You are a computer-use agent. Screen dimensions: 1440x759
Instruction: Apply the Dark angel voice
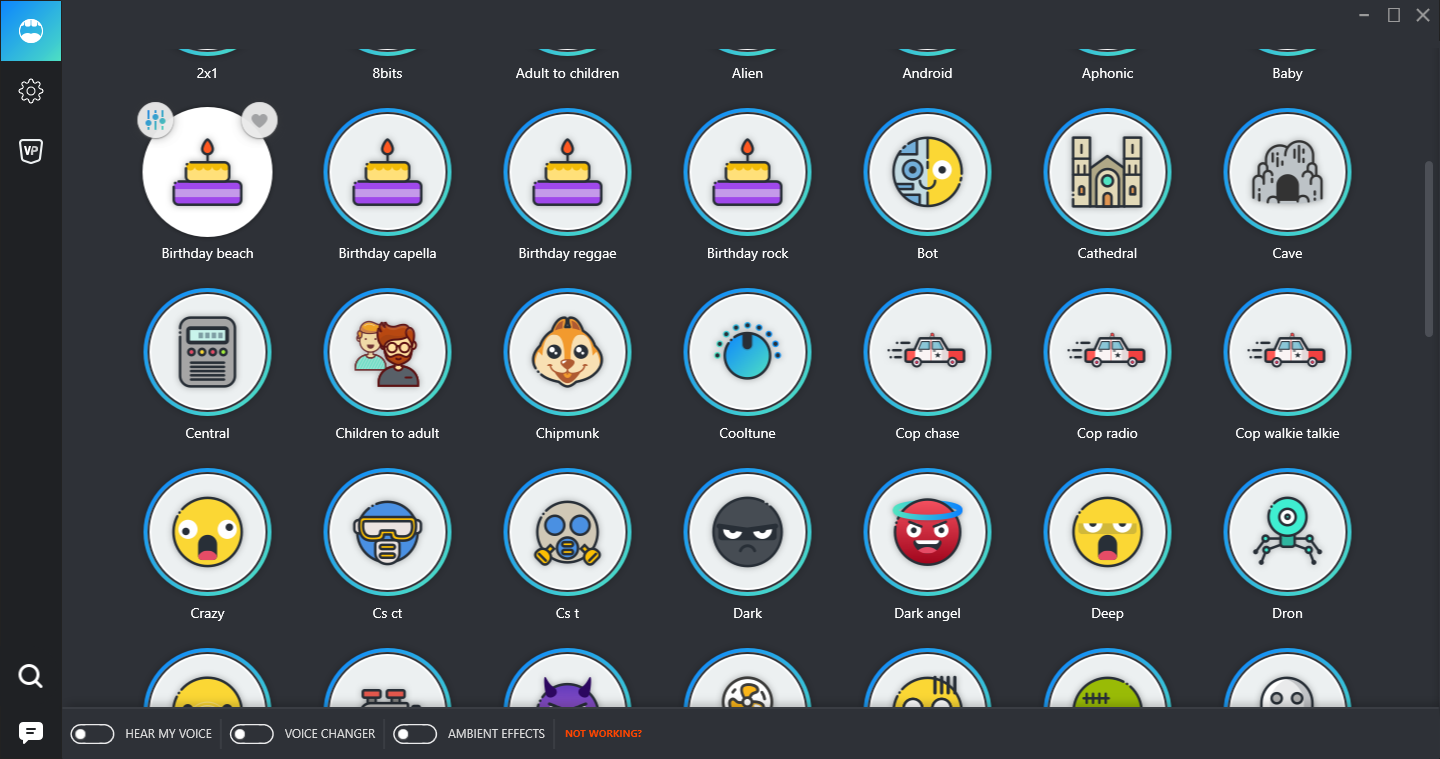click(927, 532)
